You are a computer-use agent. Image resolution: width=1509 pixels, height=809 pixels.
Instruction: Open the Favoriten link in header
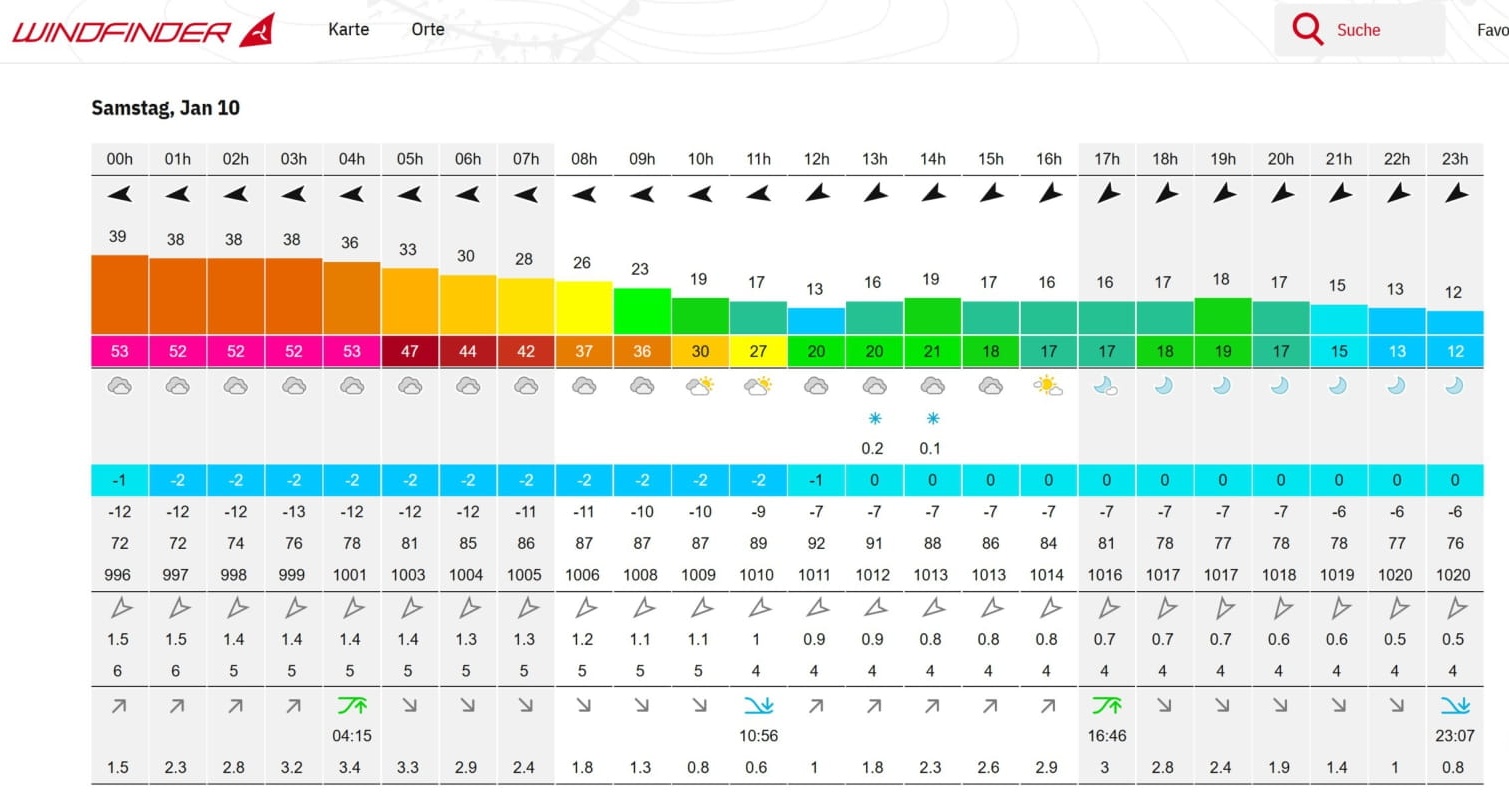(x=1491, y=30)
